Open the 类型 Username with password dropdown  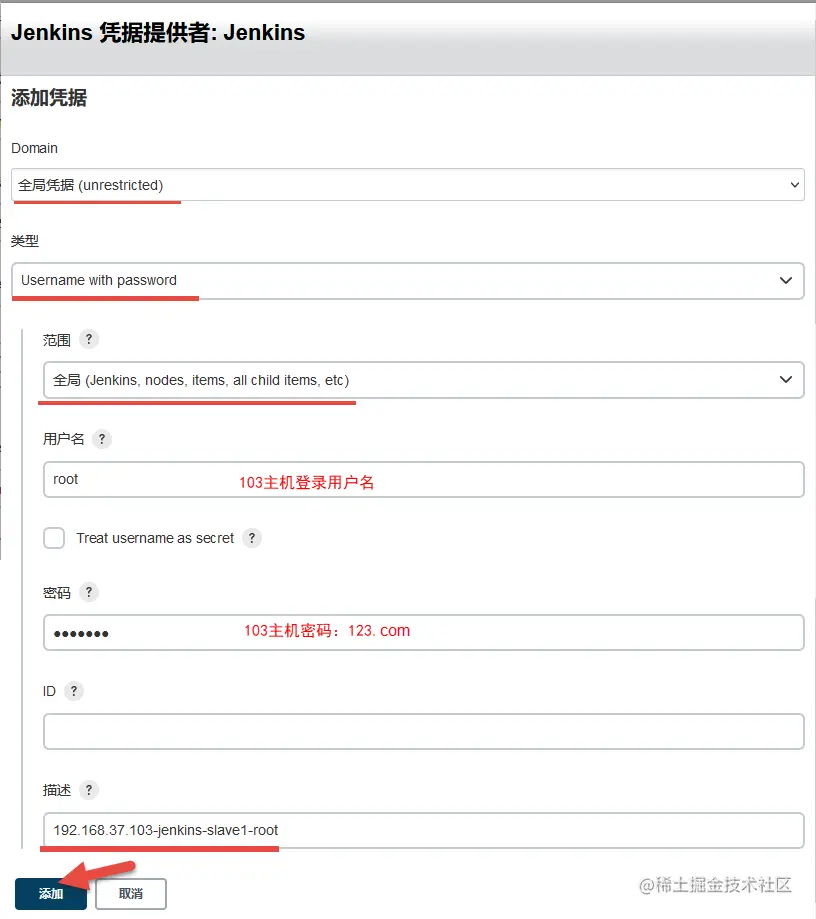coord(407,281)
